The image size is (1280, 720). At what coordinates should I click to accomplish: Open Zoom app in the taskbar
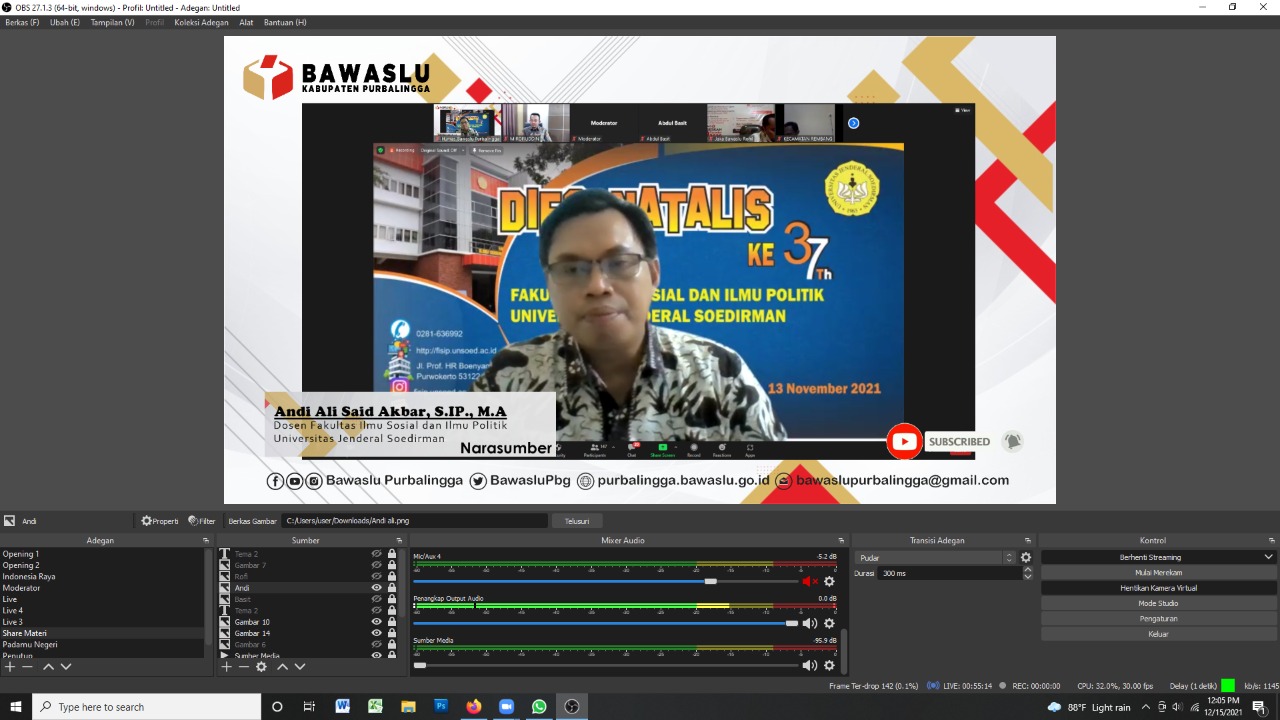506,707
